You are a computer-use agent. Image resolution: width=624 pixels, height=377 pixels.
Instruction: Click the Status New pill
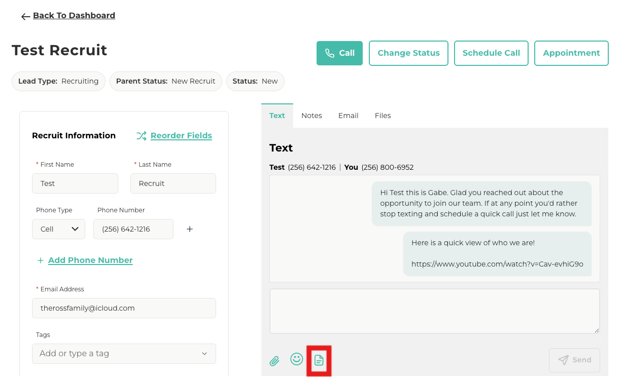(x=255, y=81)
